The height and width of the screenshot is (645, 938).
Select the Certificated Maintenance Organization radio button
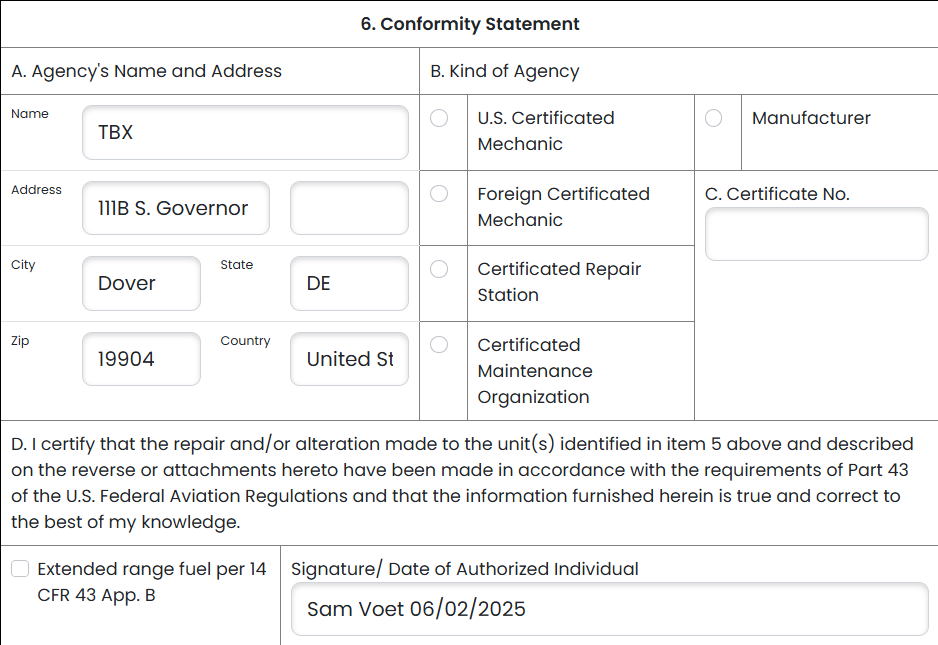pyautogui.click(x=439, y=345)
